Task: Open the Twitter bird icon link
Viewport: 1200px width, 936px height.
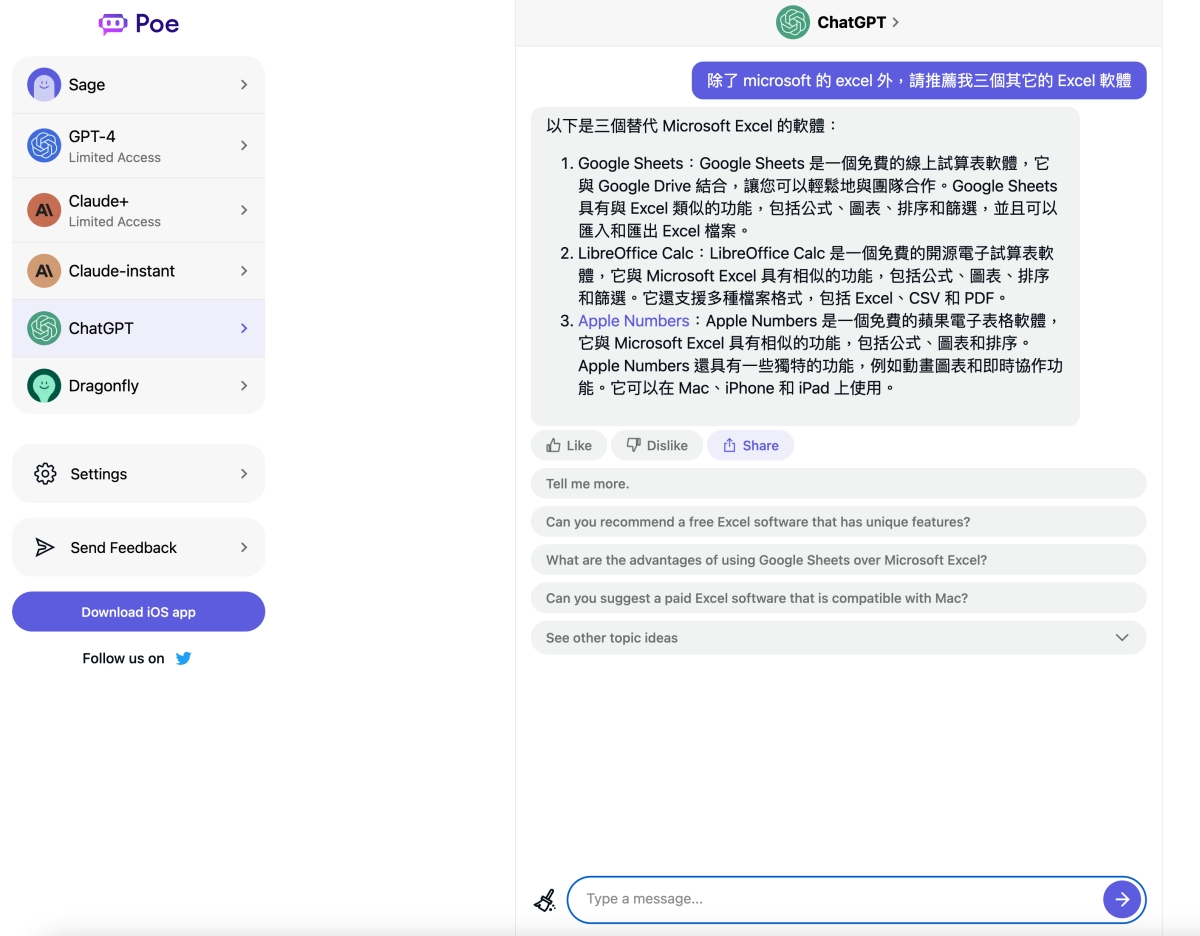Action: tap(183, 658)
